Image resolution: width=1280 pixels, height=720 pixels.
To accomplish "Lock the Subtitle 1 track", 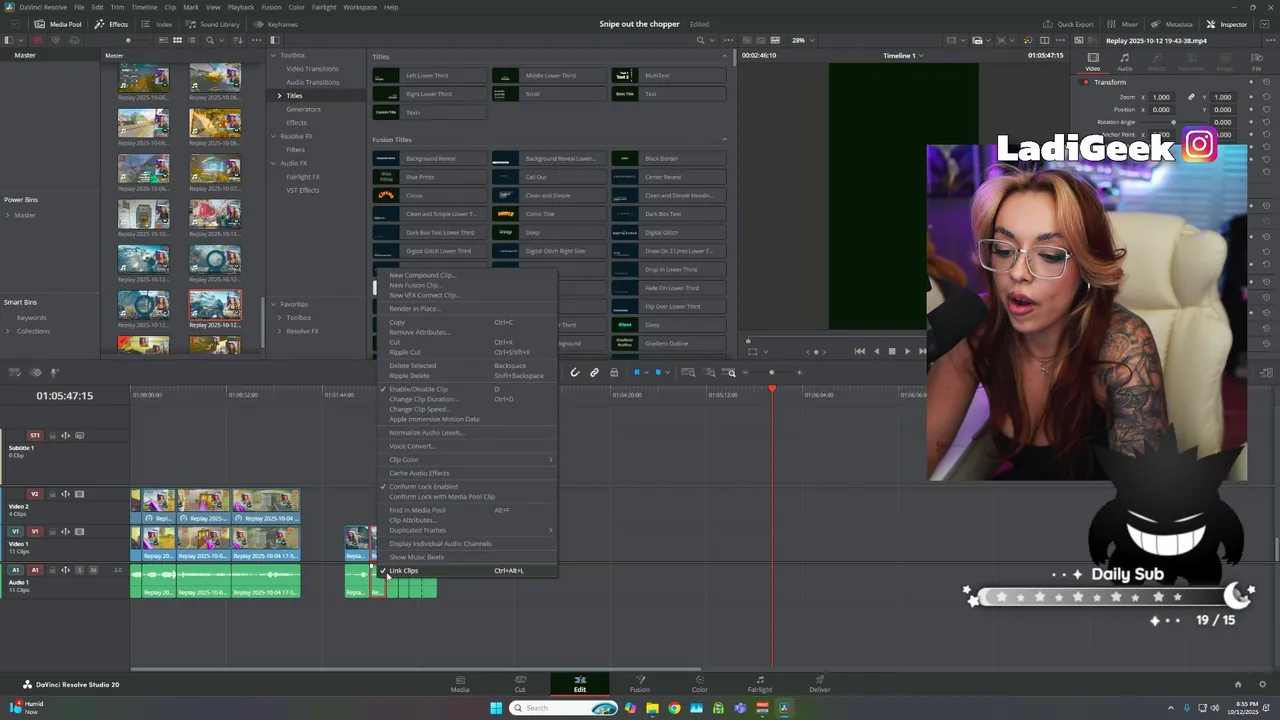I will tap(53, 435).
